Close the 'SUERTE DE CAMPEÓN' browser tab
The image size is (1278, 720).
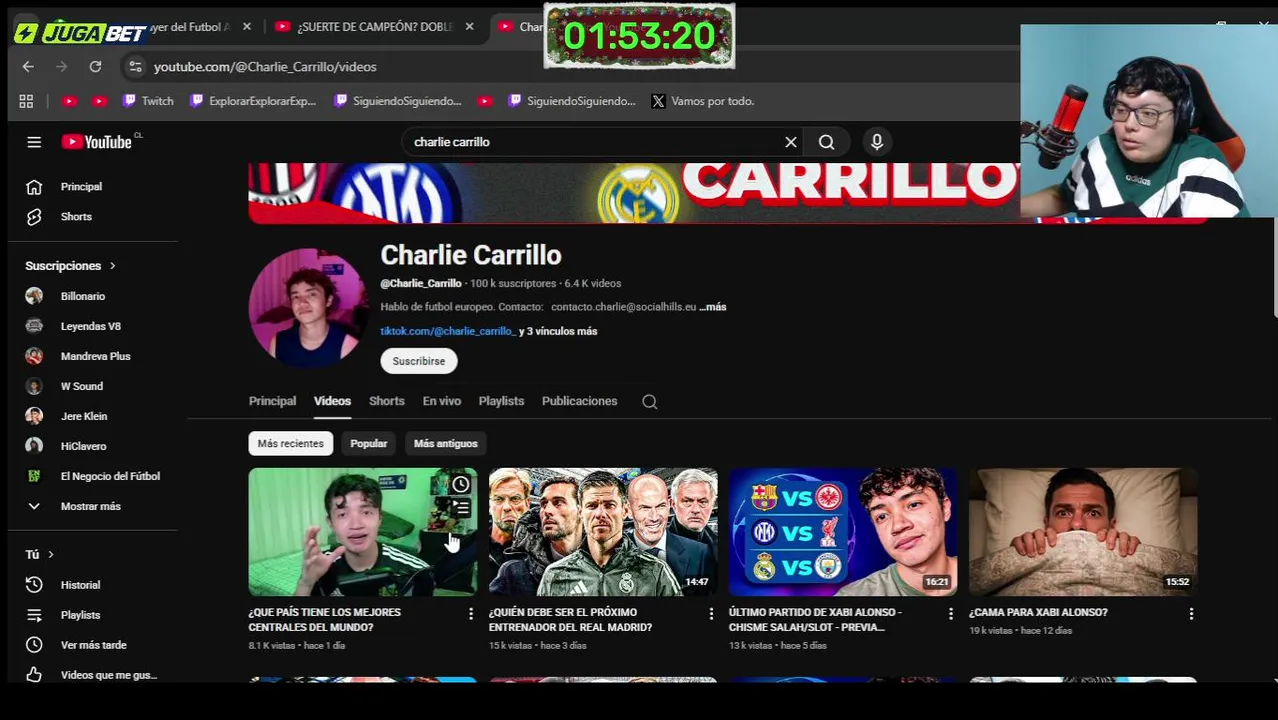coord(469,27)
